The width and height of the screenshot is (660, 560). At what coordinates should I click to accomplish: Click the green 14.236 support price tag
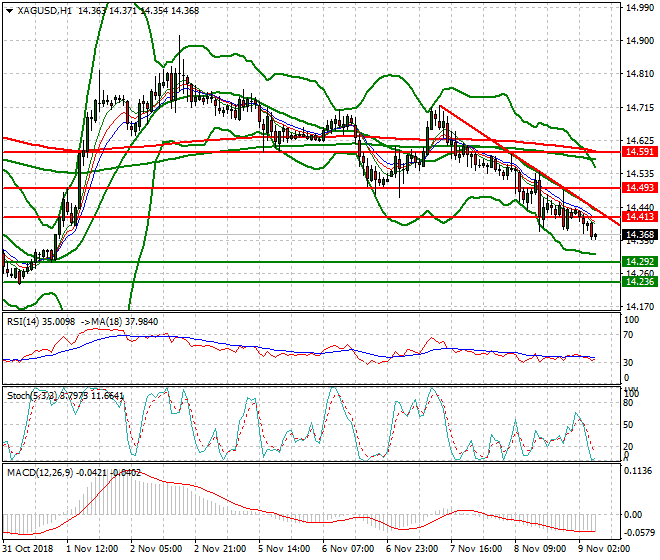point(637,281)
